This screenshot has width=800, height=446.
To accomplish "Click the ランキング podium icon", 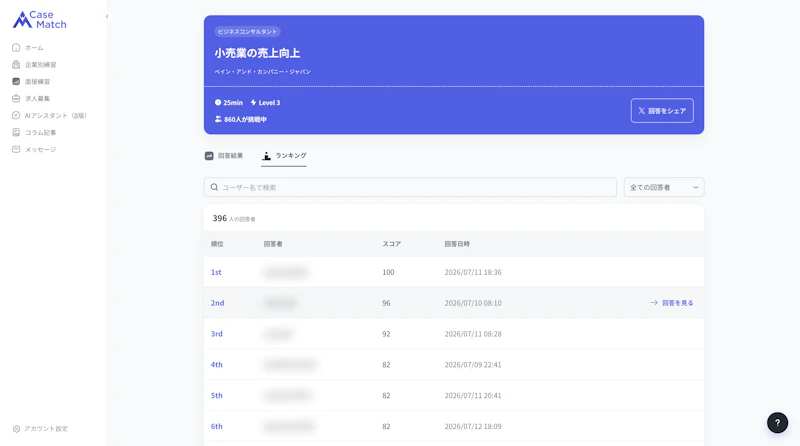I will pyautogui.click(x=266, y=156).
